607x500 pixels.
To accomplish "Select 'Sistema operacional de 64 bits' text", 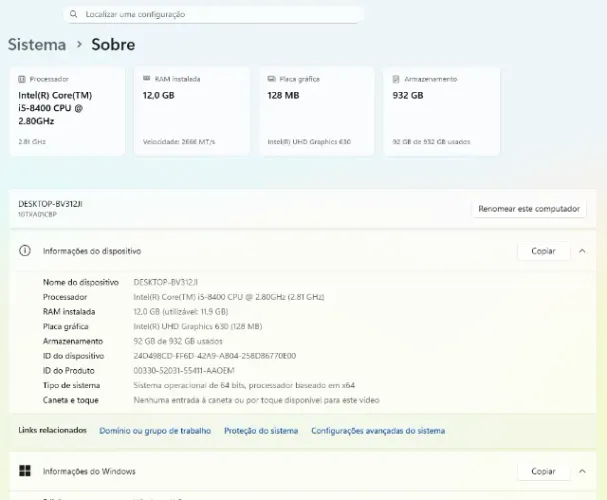I will 189,385.
